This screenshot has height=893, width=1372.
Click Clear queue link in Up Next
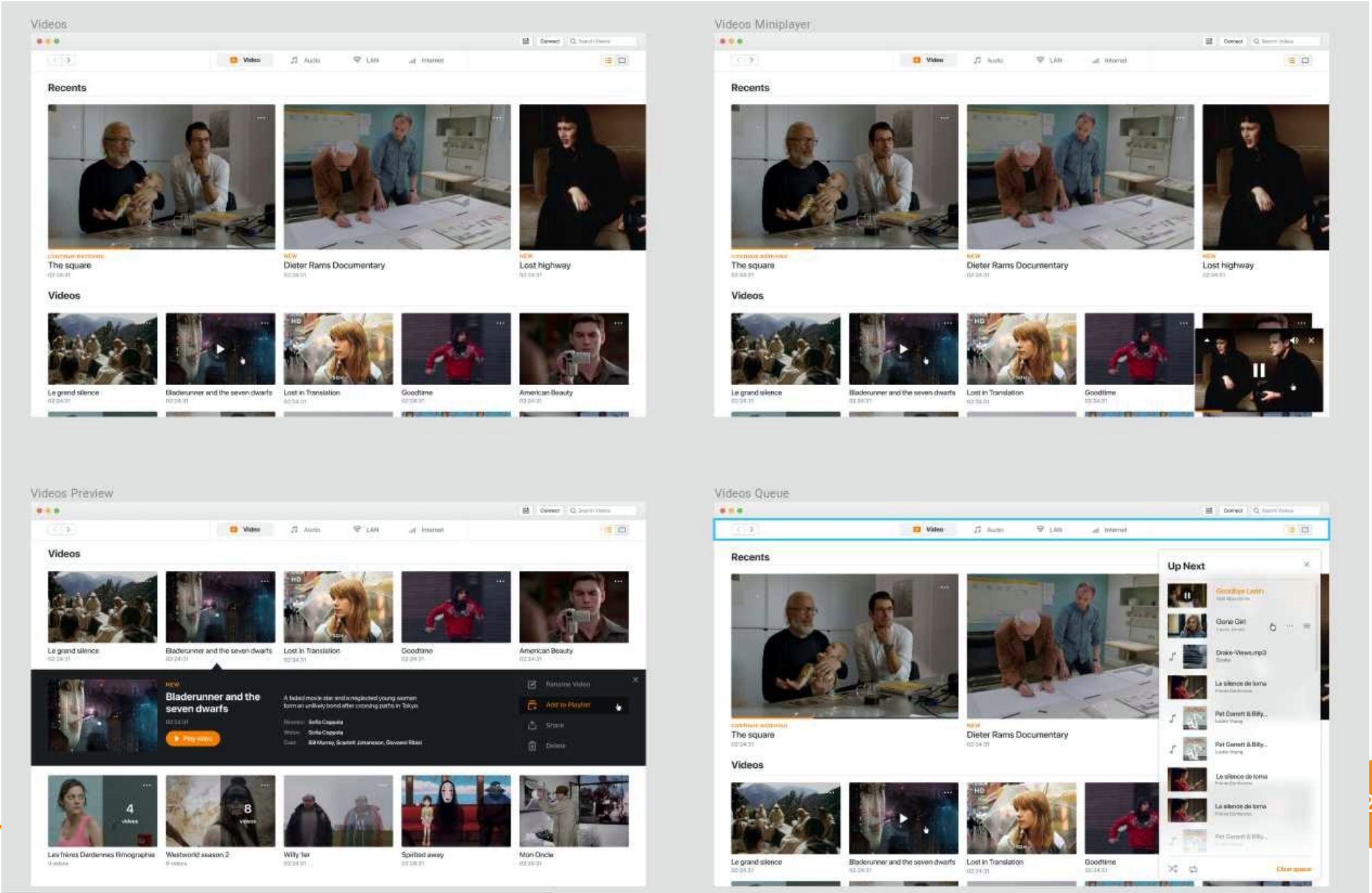1294,869
